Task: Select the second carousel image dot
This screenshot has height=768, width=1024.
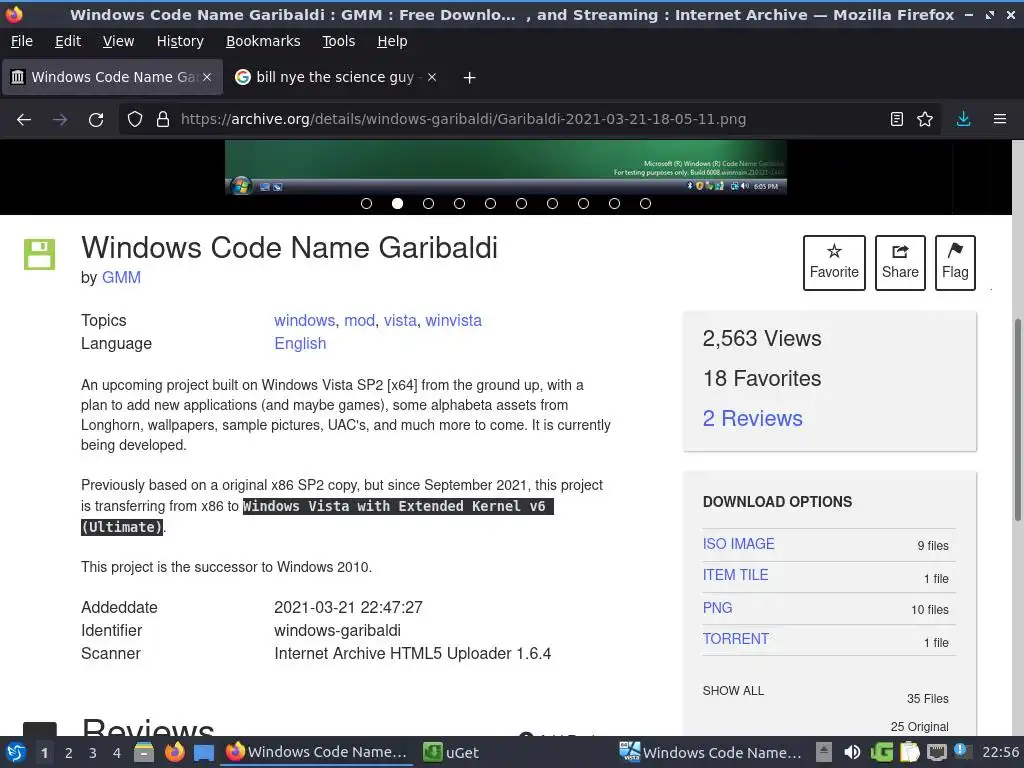Action: click(397, 204)
